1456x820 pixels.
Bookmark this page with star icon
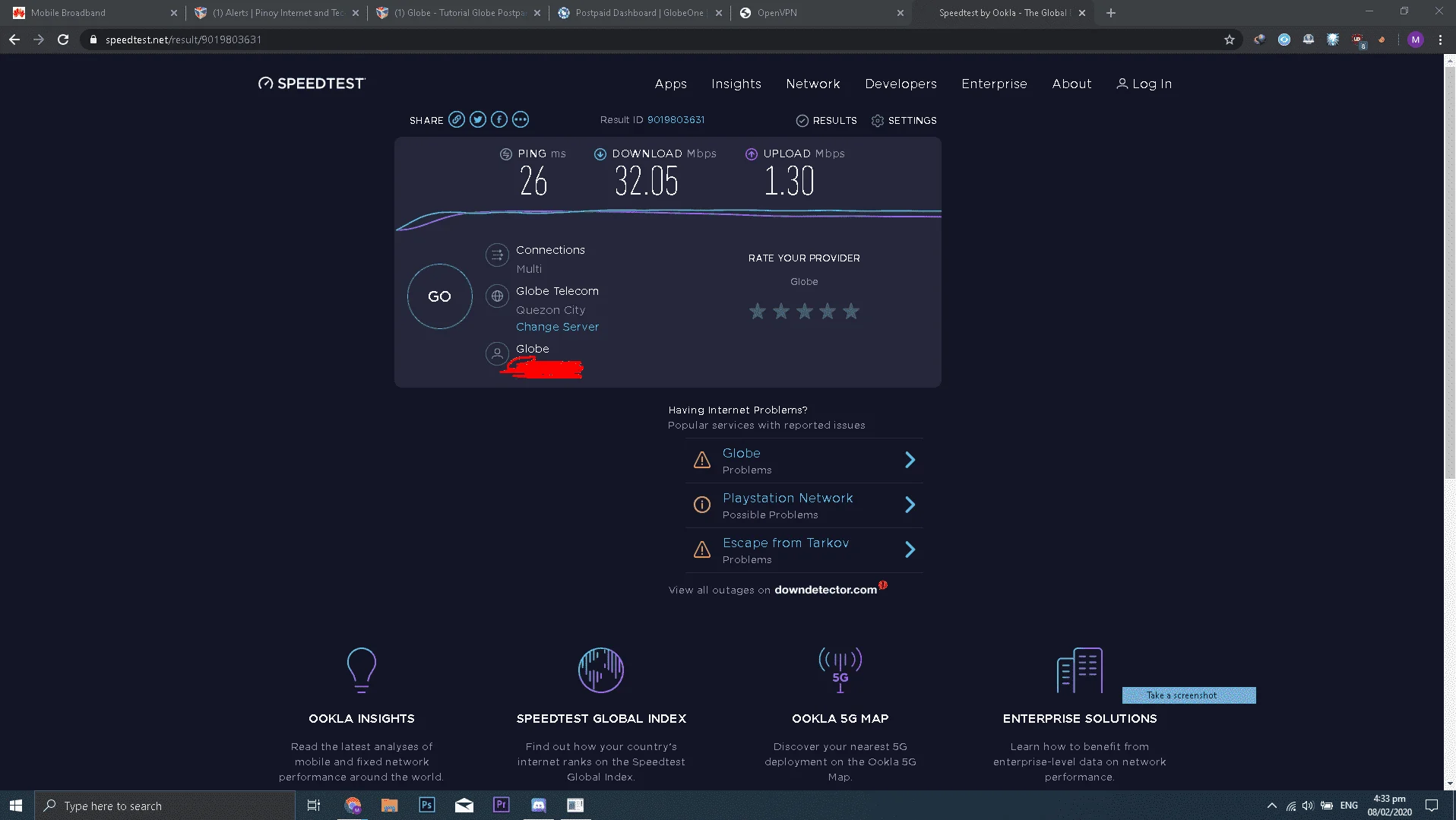pyautogui.click(x=1230, y=40)
